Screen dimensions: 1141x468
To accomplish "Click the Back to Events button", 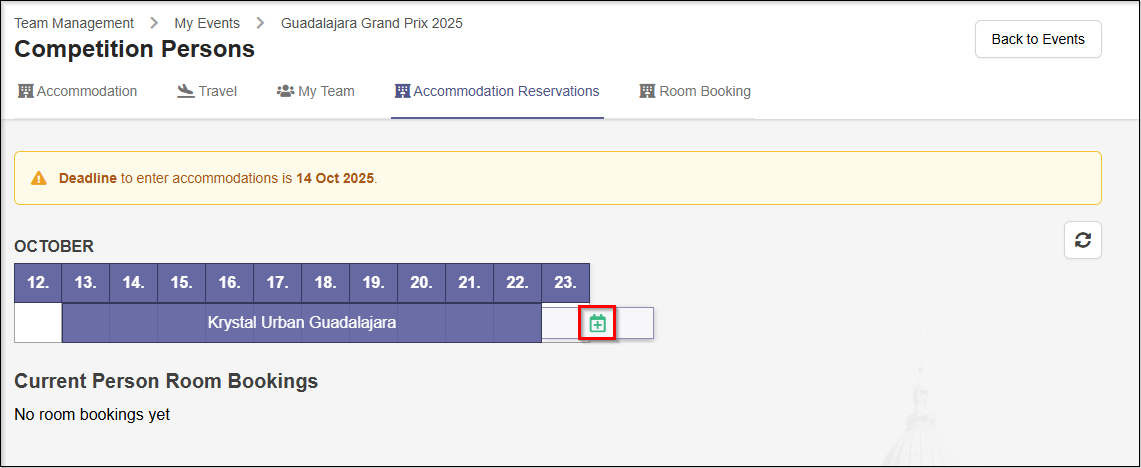I will click(1037, 39).
